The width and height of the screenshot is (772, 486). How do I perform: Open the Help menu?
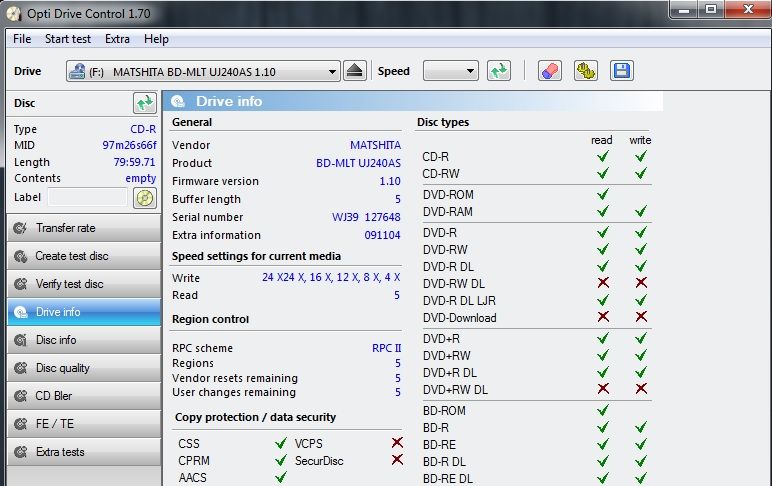(x=156, y=39)
